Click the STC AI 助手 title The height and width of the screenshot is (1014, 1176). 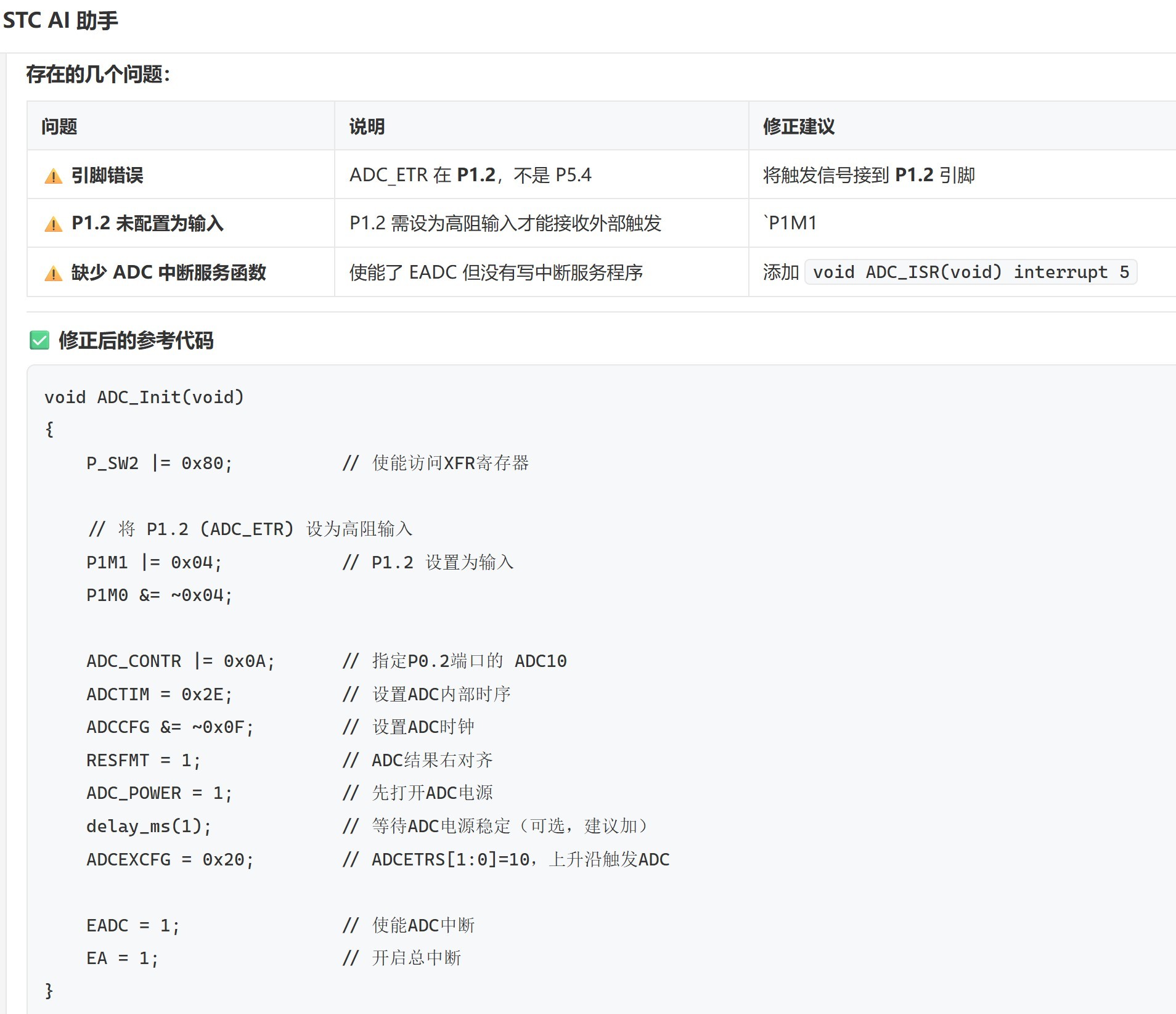pyautogui.click(x=60, y=20)
